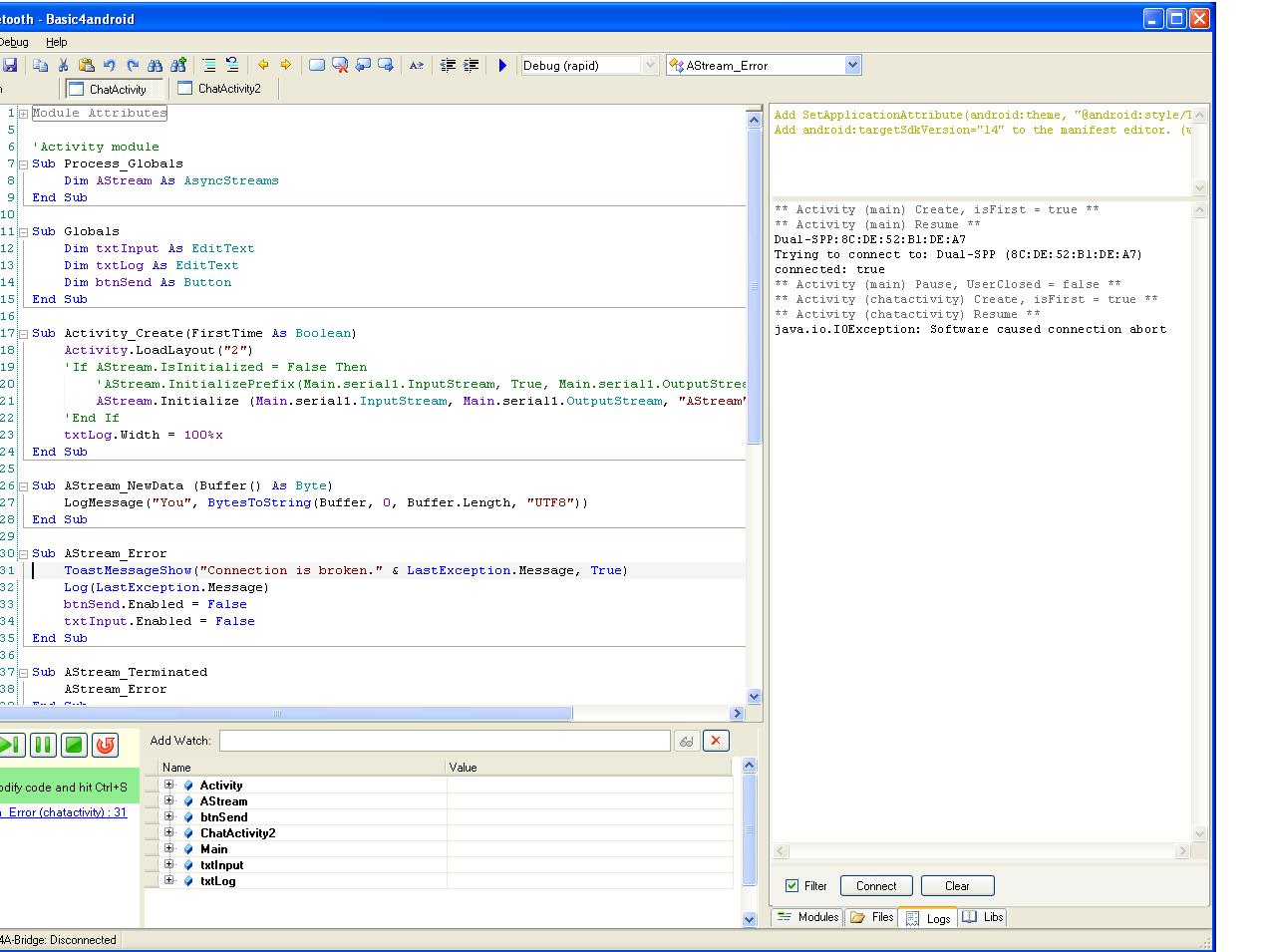Viewport: 1267px width, 952px height.
Task: Expand the Module Attributes region
Action: pyautogui.click(x=23, y=114)
